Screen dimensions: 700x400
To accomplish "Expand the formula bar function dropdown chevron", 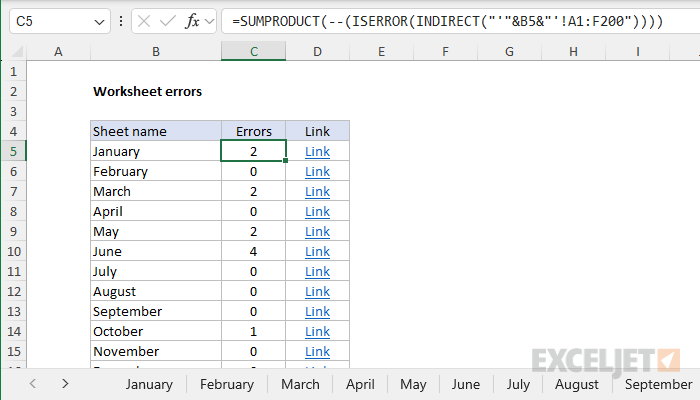I will click(x=209, y=21).
